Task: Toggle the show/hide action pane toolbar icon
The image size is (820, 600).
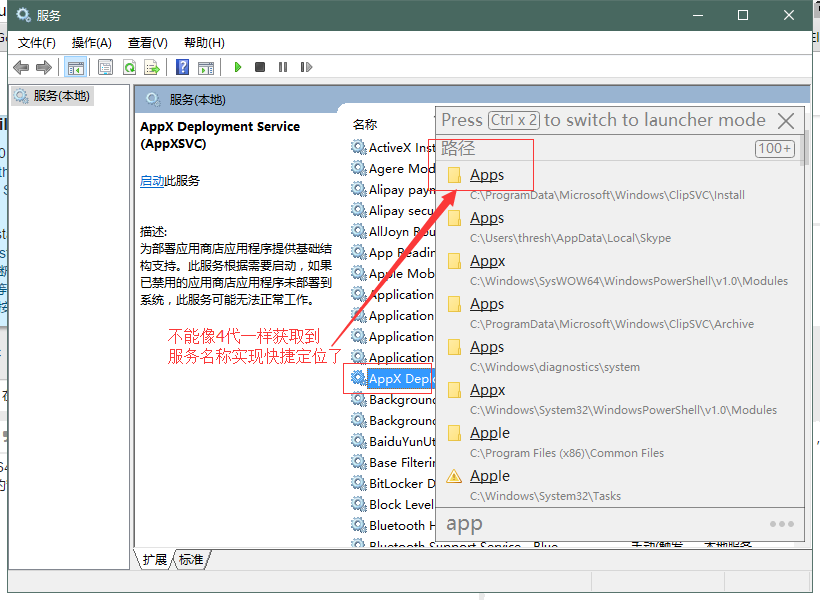Action: [x=206, y=67]
